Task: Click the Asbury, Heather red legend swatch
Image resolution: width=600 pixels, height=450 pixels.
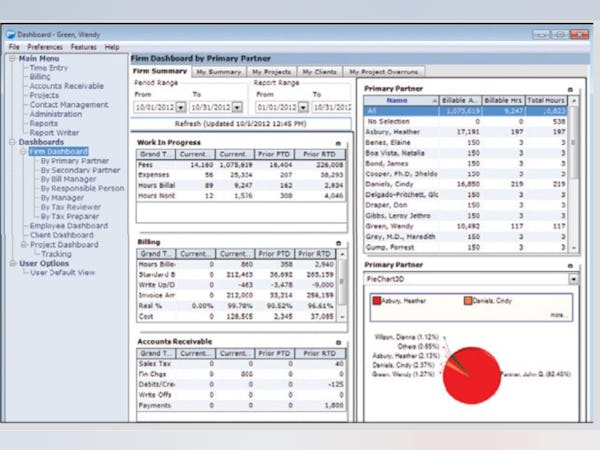Action: pyautogui.click(x=377, y=301)
